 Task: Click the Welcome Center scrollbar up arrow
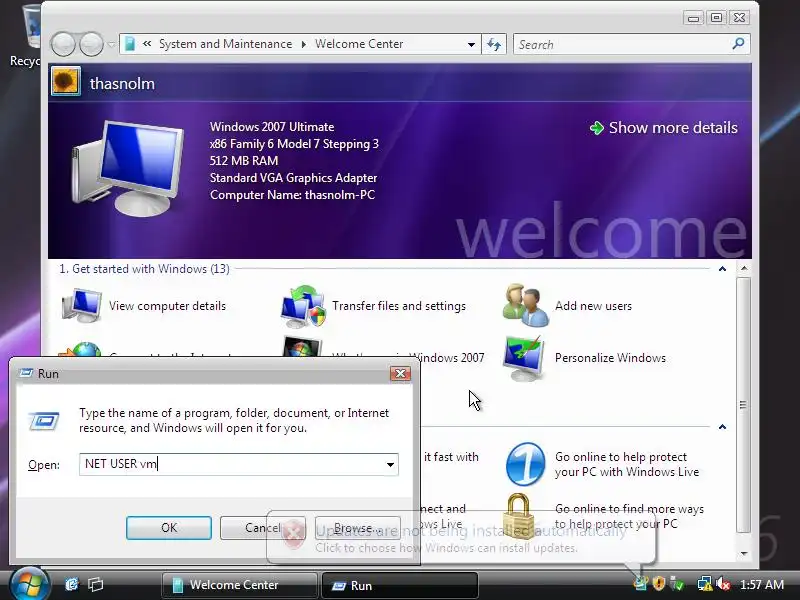point(744,268)
